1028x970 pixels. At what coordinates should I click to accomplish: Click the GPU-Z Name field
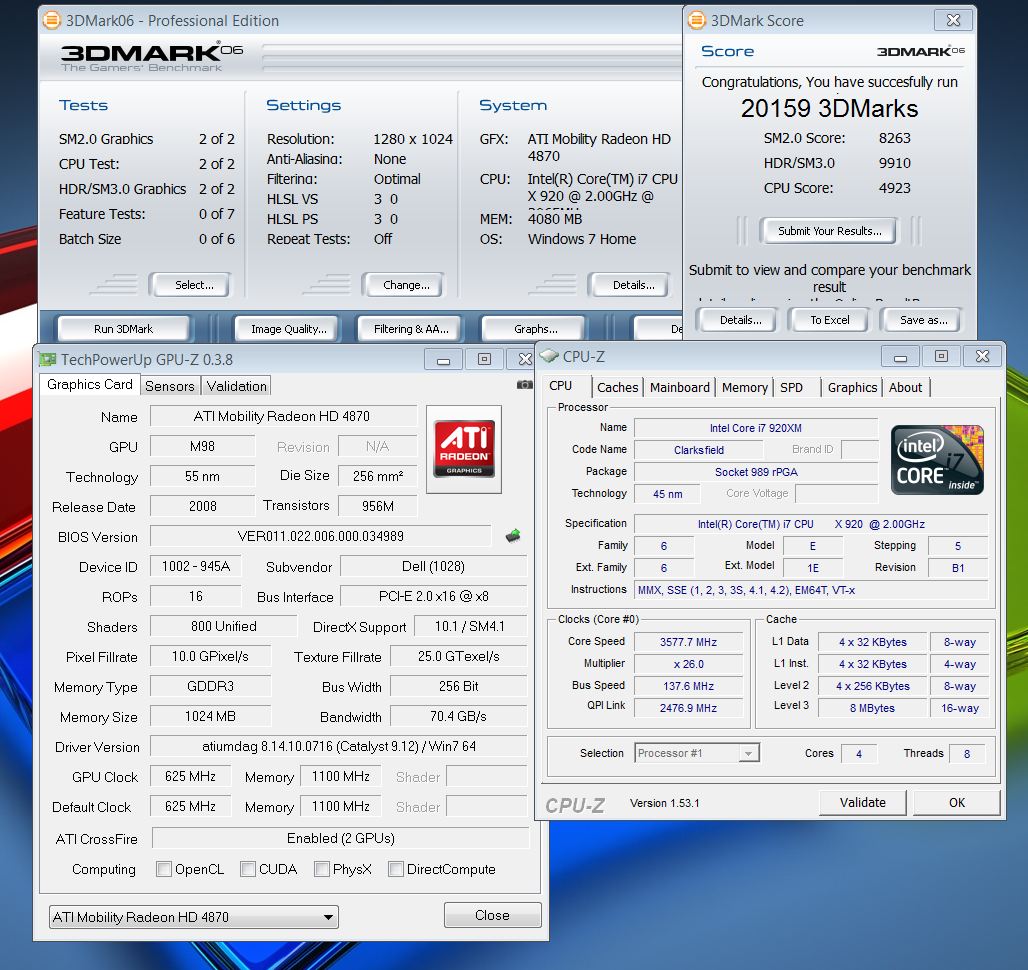point(283,416)
